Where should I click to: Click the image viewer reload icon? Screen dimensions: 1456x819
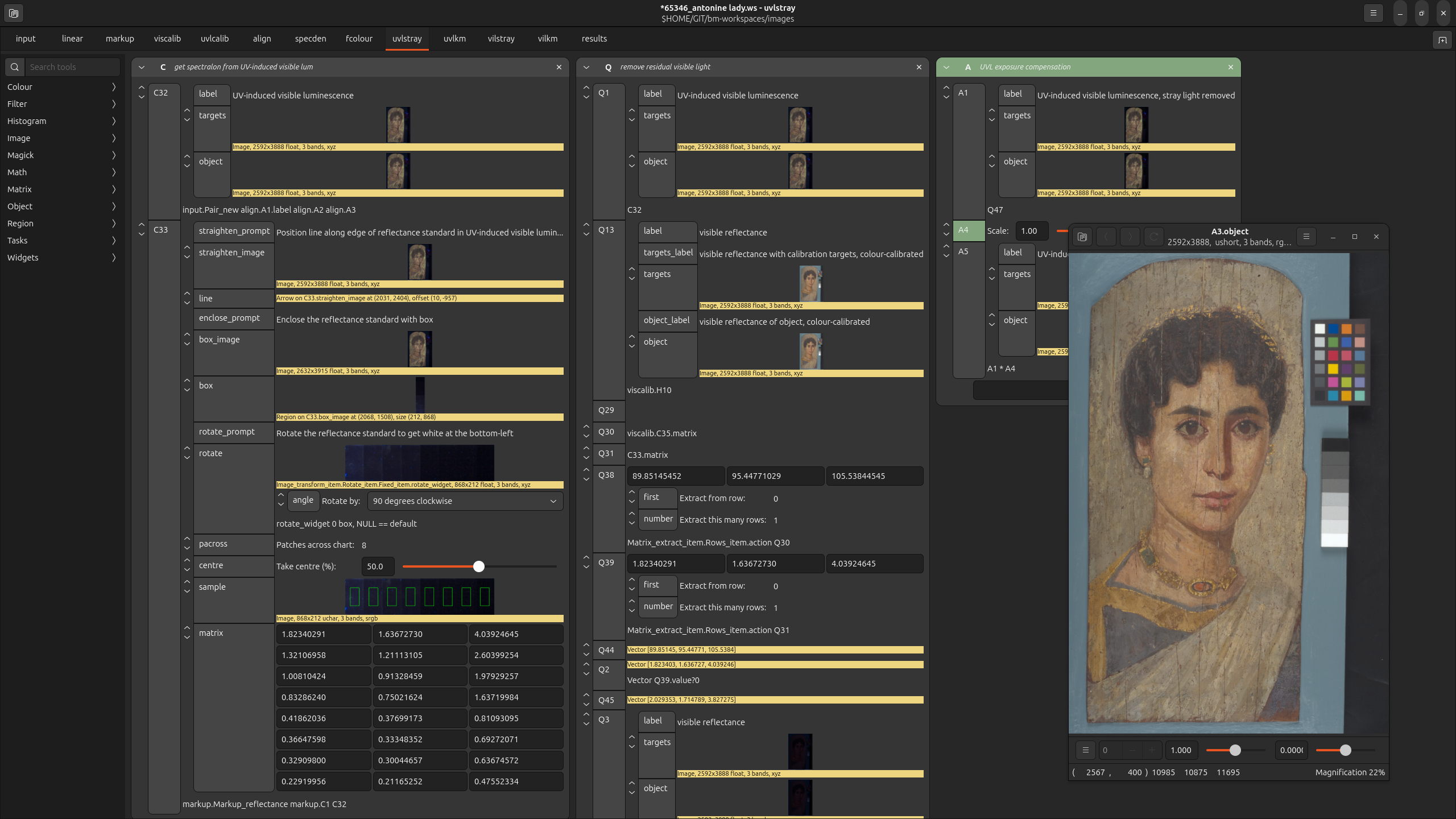[1153, 237]
